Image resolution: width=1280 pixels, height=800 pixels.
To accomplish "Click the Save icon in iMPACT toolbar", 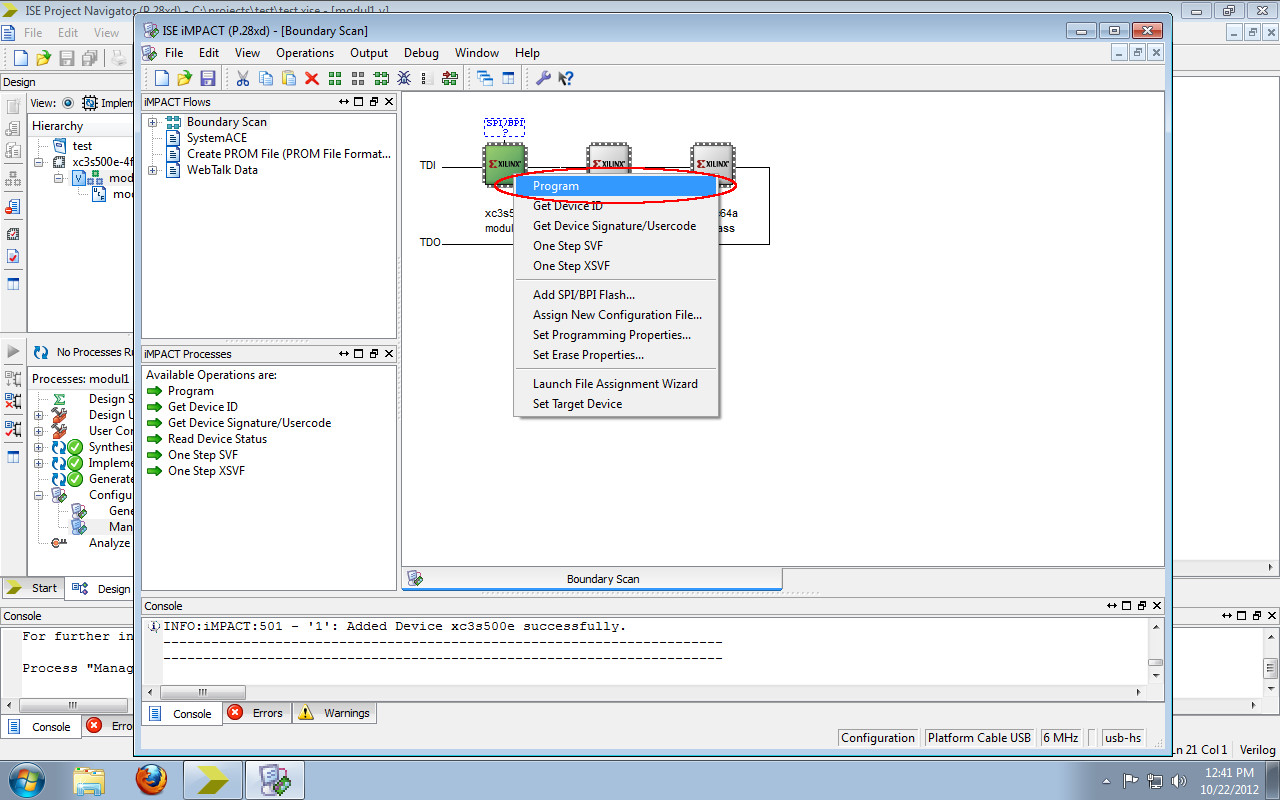I will point(207,77).
